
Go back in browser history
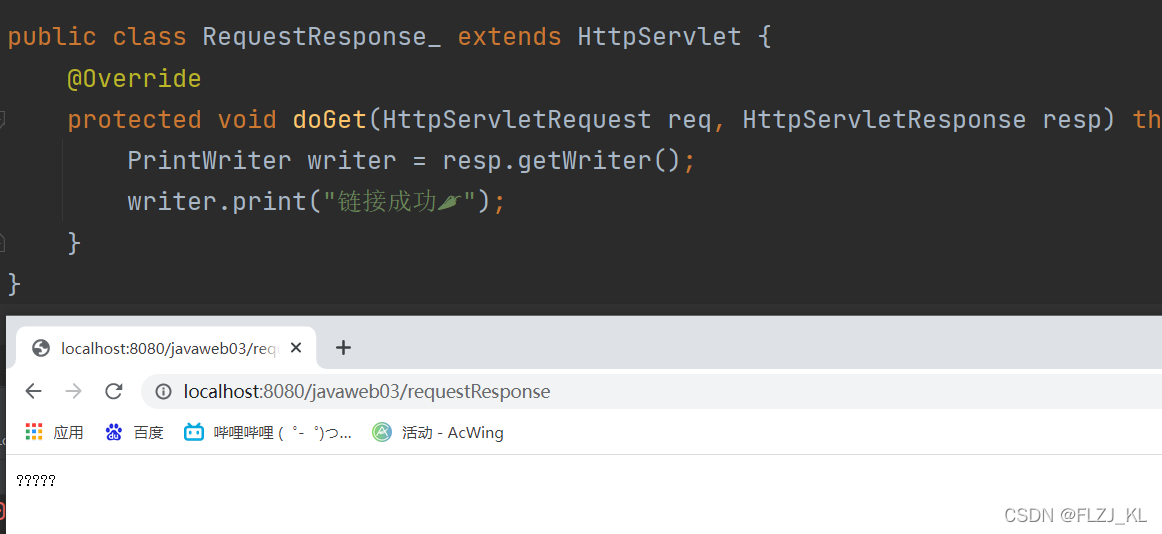click(x=33, y=391)
